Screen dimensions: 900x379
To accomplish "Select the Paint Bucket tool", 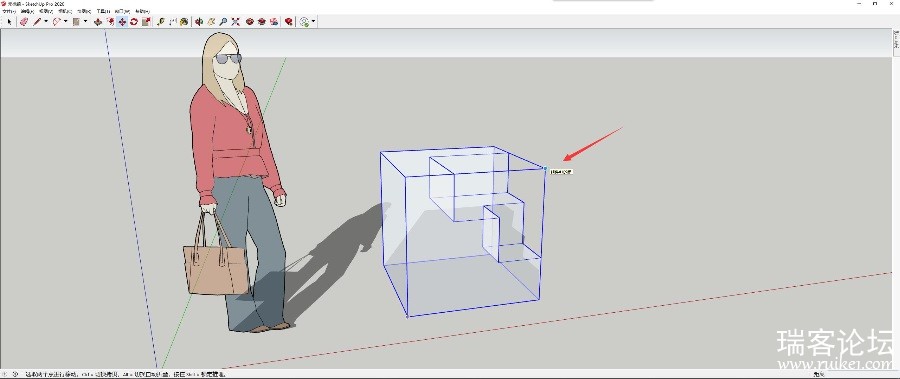I will [x=184, y=22].
